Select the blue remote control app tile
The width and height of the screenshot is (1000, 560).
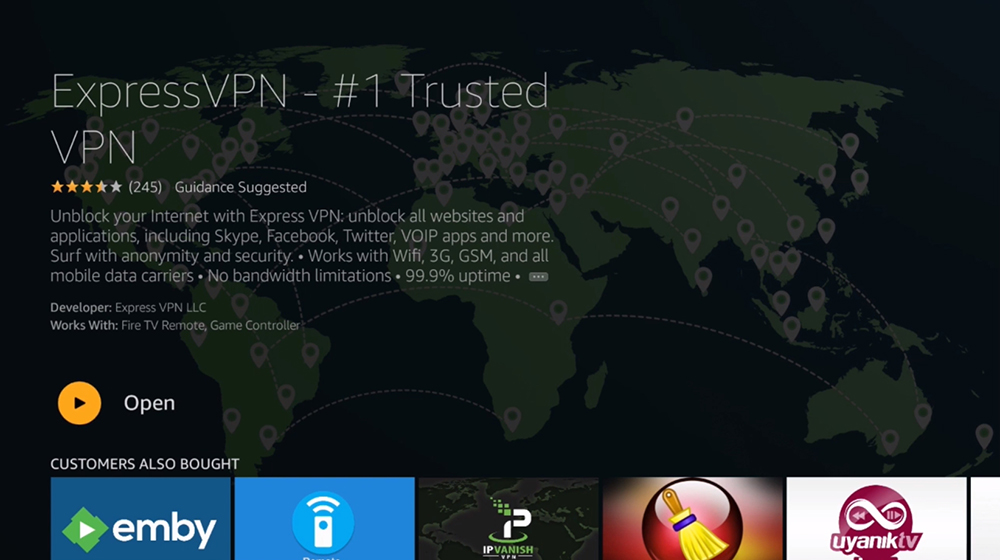pos(324,519)
